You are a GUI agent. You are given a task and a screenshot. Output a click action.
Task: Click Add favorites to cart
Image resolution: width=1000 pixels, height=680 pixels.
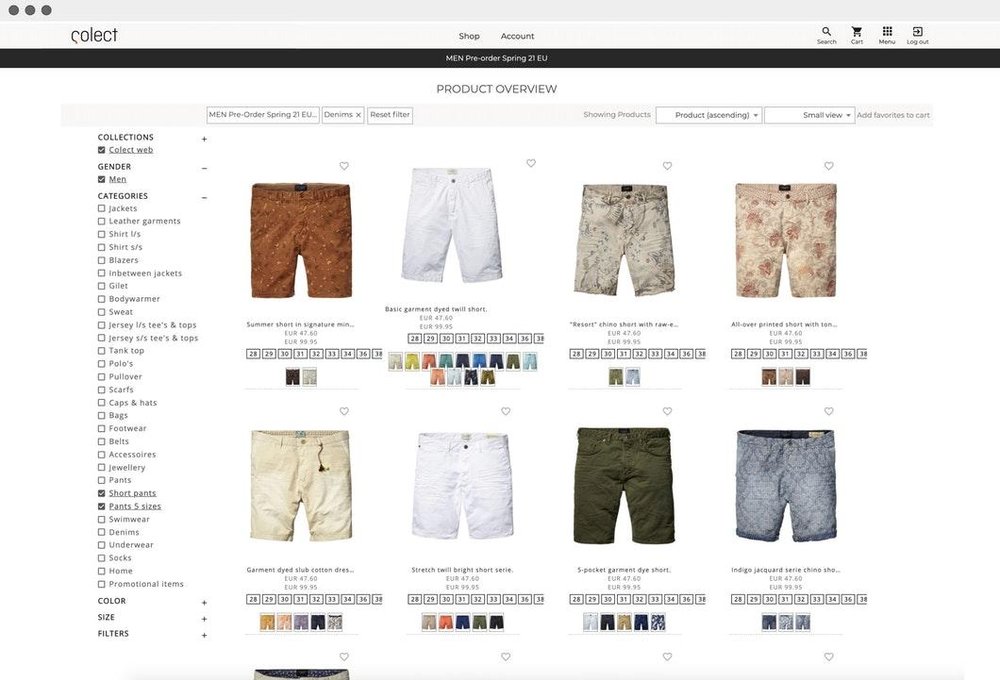[x=891, y=114]
